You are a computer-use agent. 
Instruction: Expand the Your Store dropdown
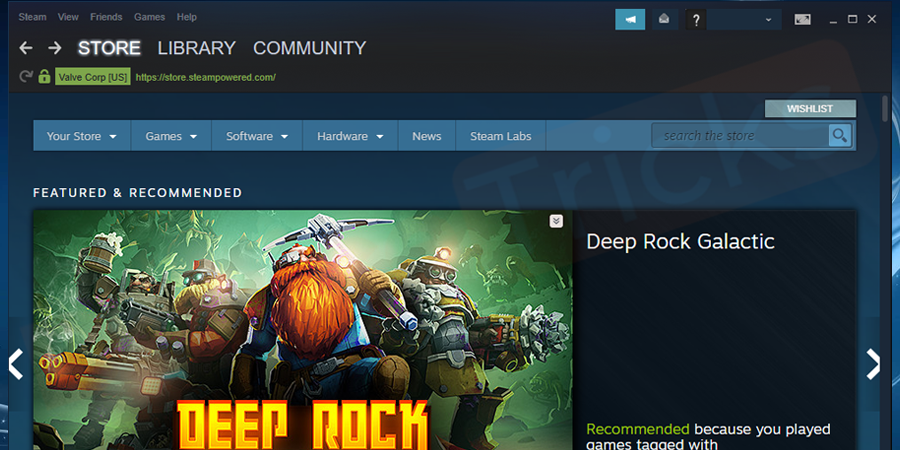82,136
